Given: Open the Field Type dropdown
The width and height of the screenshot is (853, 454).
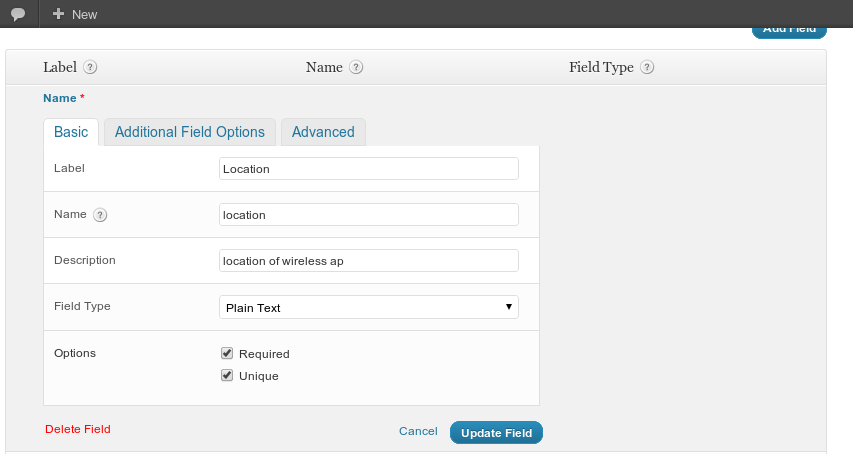Looking at the screenshot, I should tap(368, 307).
